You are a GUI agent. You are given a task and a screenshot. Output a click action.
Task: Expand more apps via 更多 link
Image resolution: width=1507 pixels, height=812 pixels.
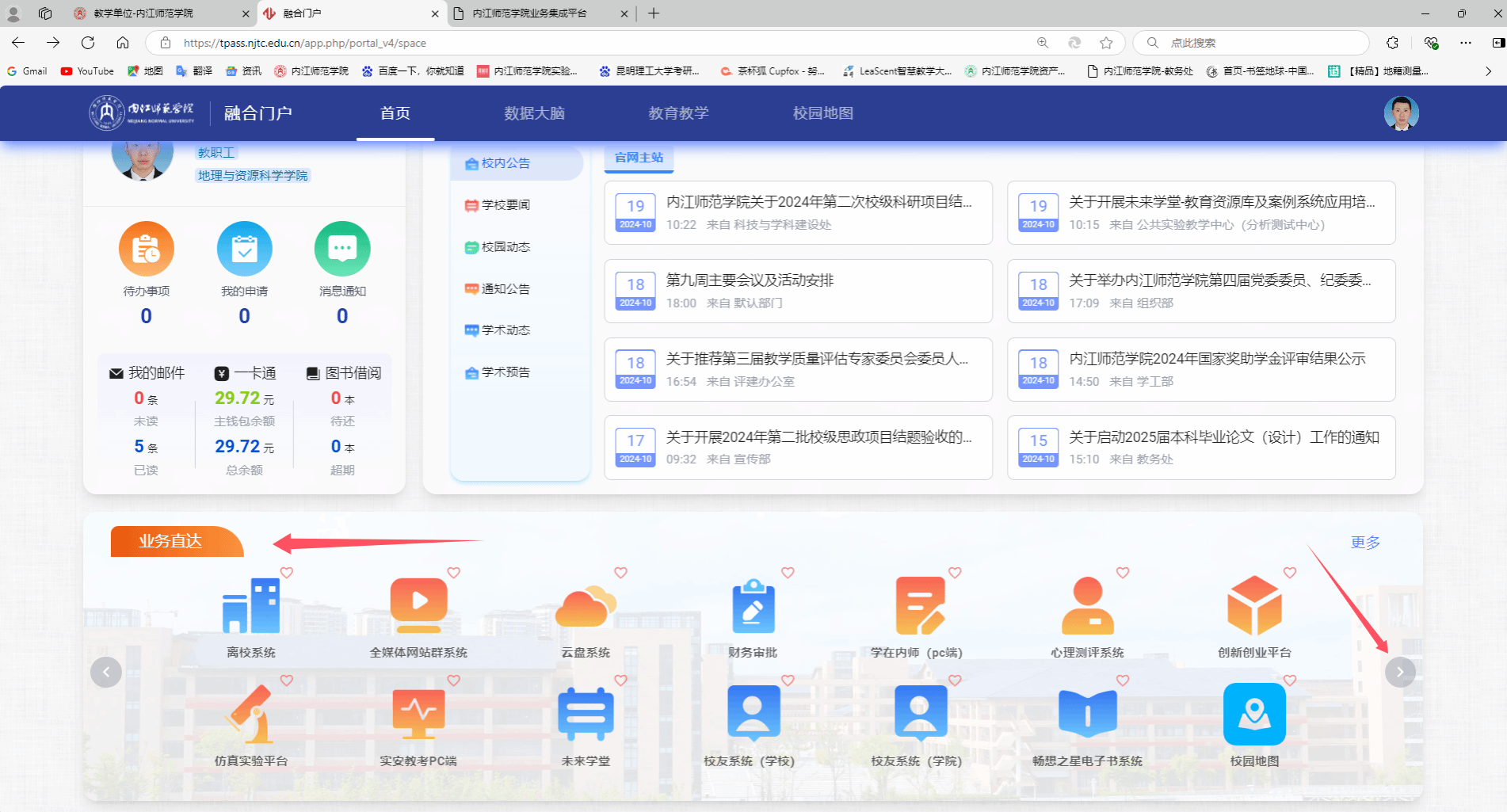tap(1365, 542)
